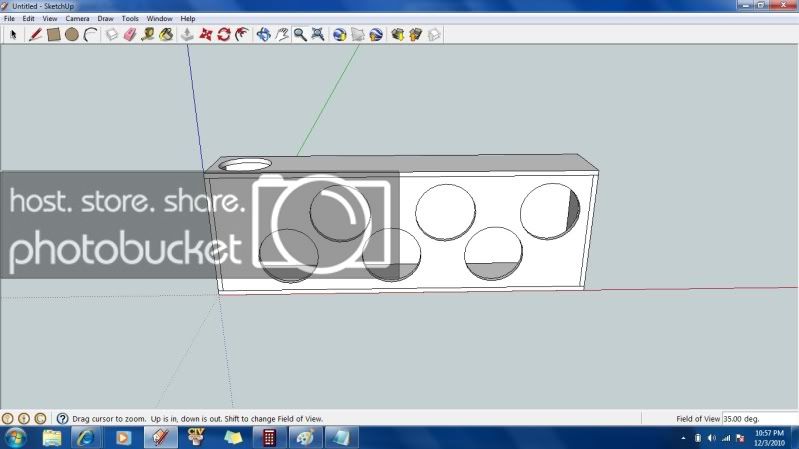Open the Window menu
Screen dimensions: 799x449
coord(159,18)
